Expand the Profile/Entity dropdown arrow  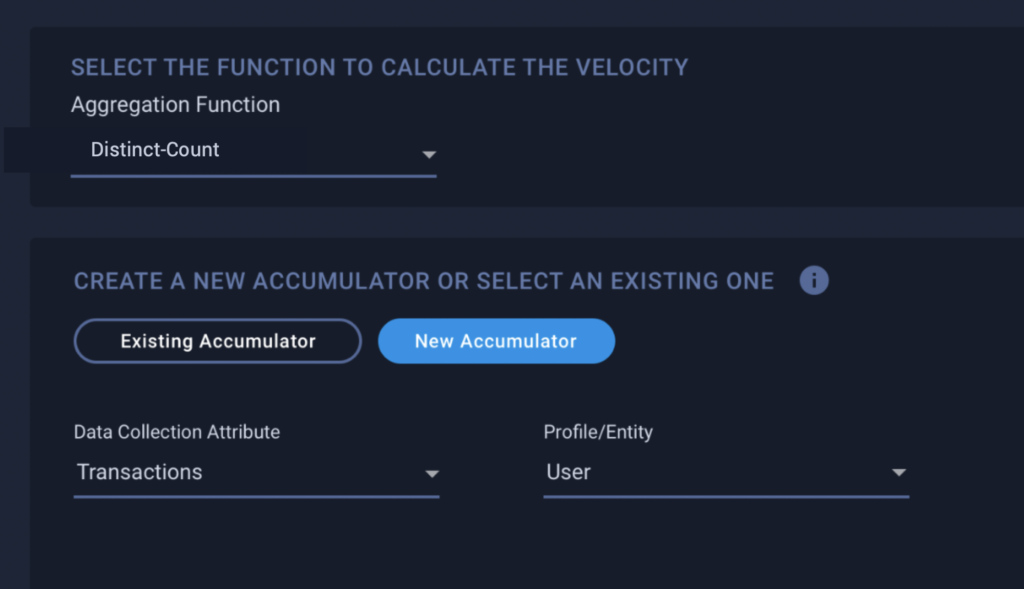(899, 472)
